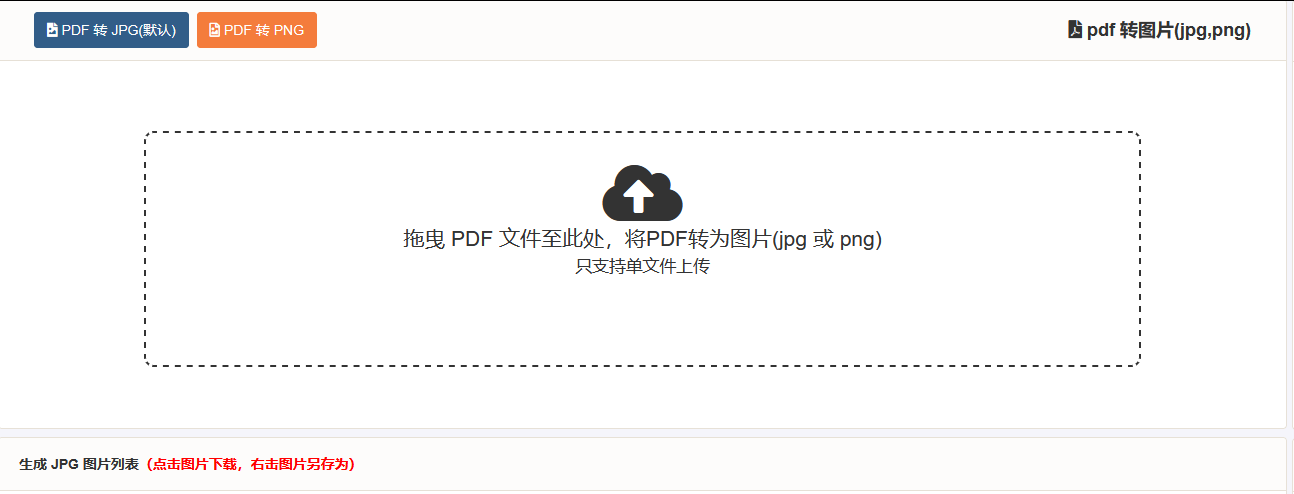Click the image file icon in the blue JPG button
This screenshot has width=1294, height=494.
[x=52, y=31]
